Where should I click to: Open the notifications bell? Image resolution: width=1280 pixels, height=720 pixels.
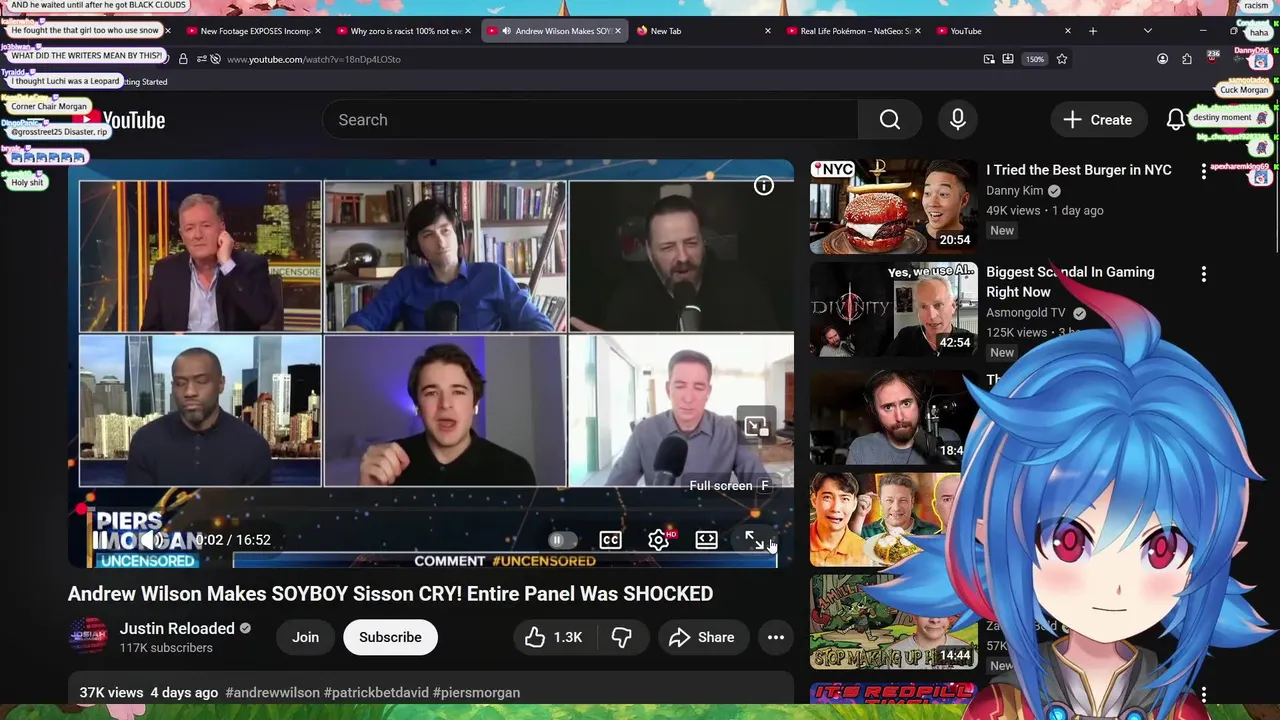[x=1176, y=120]
